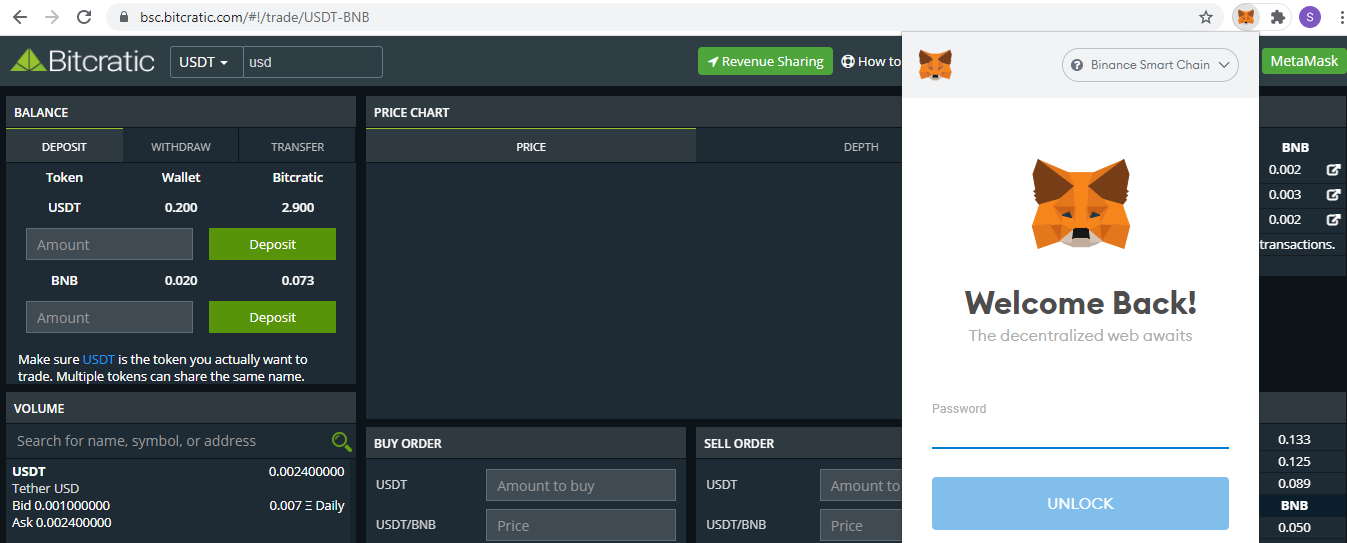The width and height of the screenshot is (1347, 543).
Task: Expand the Binance Smart Chain network dropdown
Action: 1150,65
